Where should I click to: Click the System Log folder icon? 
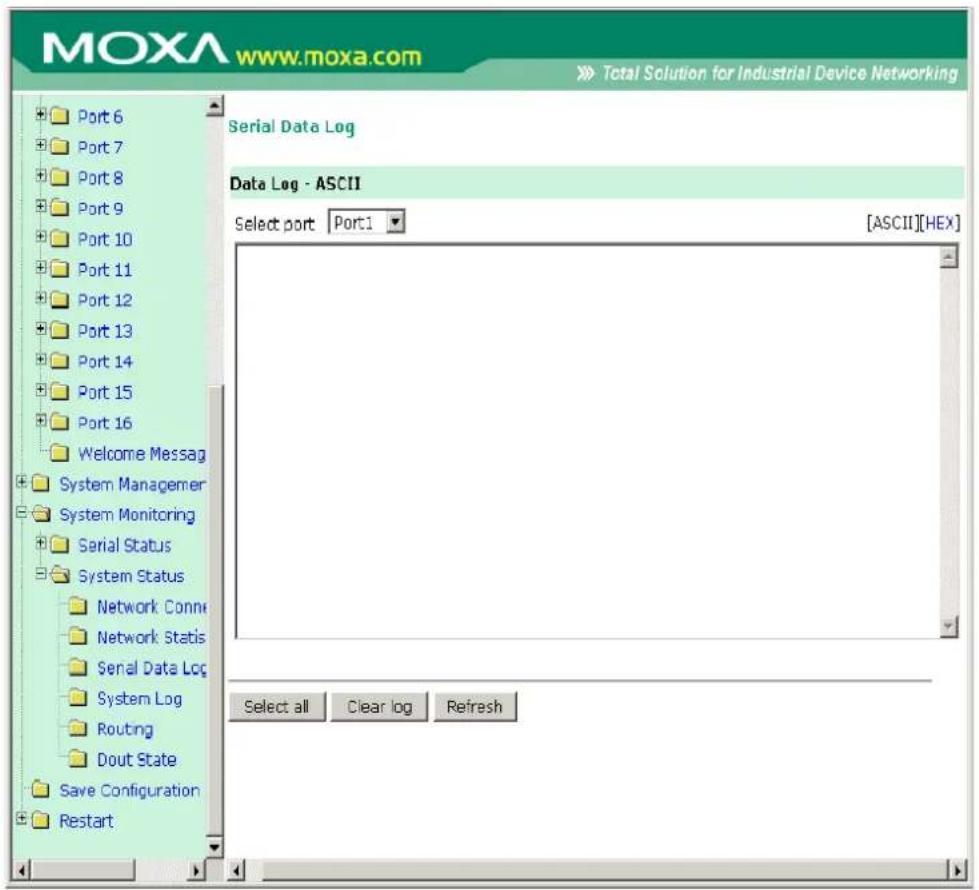point(78,698)
